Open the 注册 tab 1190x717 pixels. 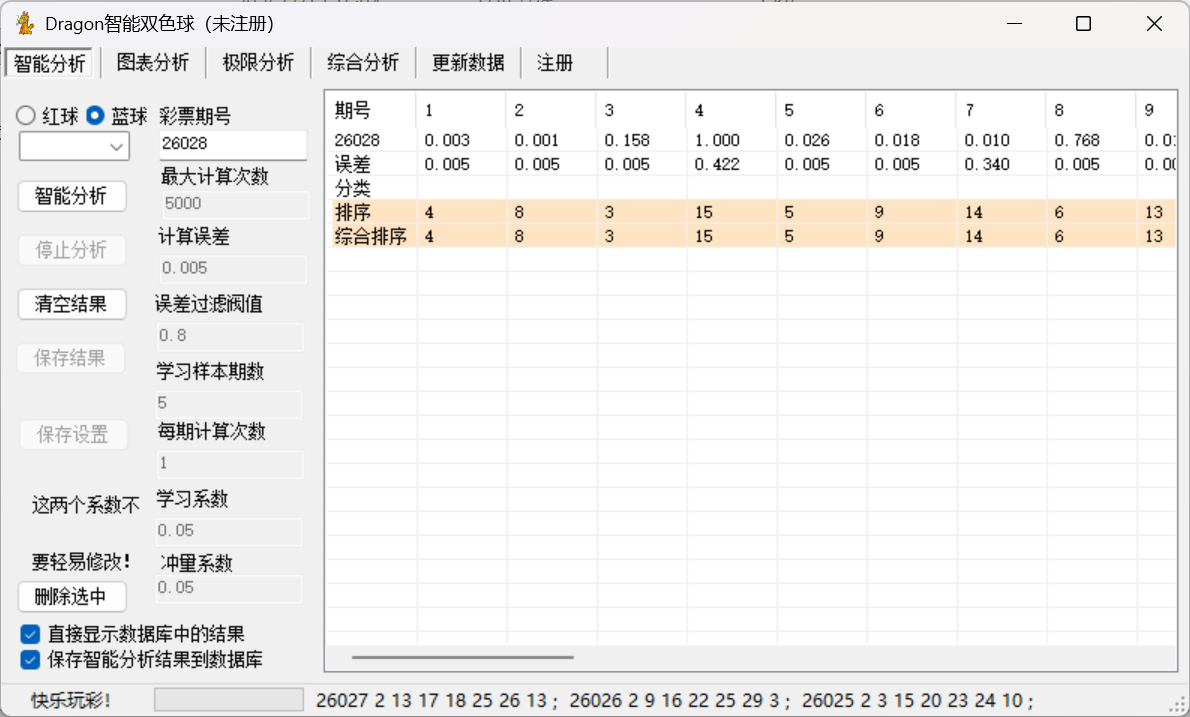point(555,63)
